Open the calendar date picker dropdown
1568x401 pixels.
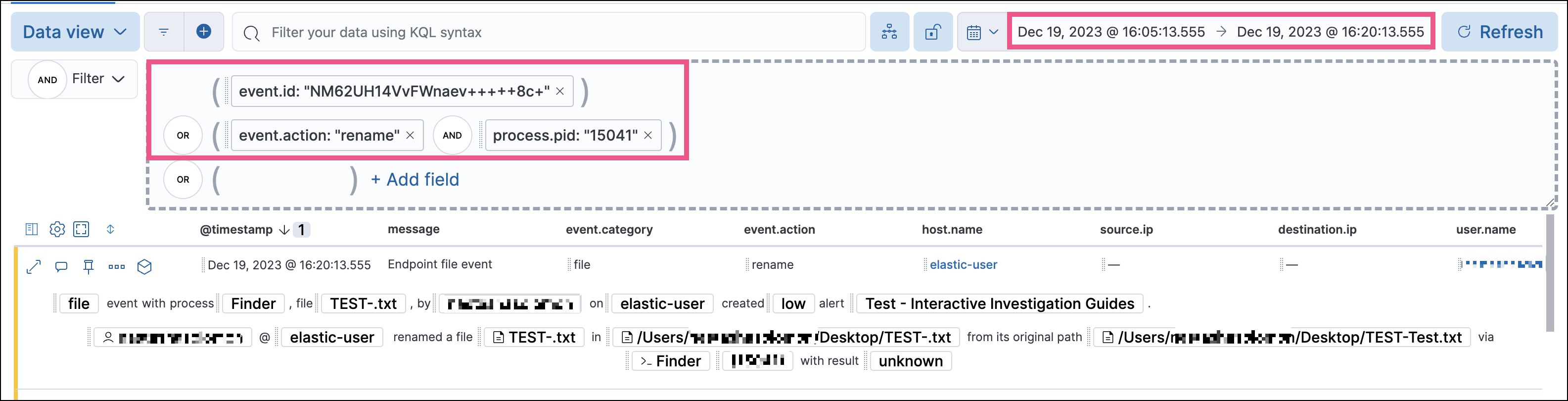pos(981,32)
